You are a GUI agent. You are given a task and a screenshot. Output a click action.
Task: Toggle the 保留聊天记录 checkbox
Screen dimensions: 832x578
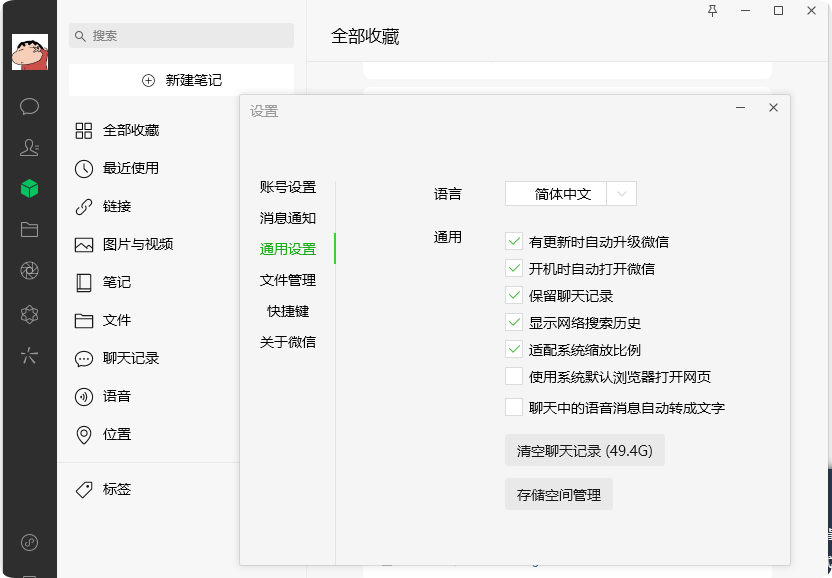(514, 296)
